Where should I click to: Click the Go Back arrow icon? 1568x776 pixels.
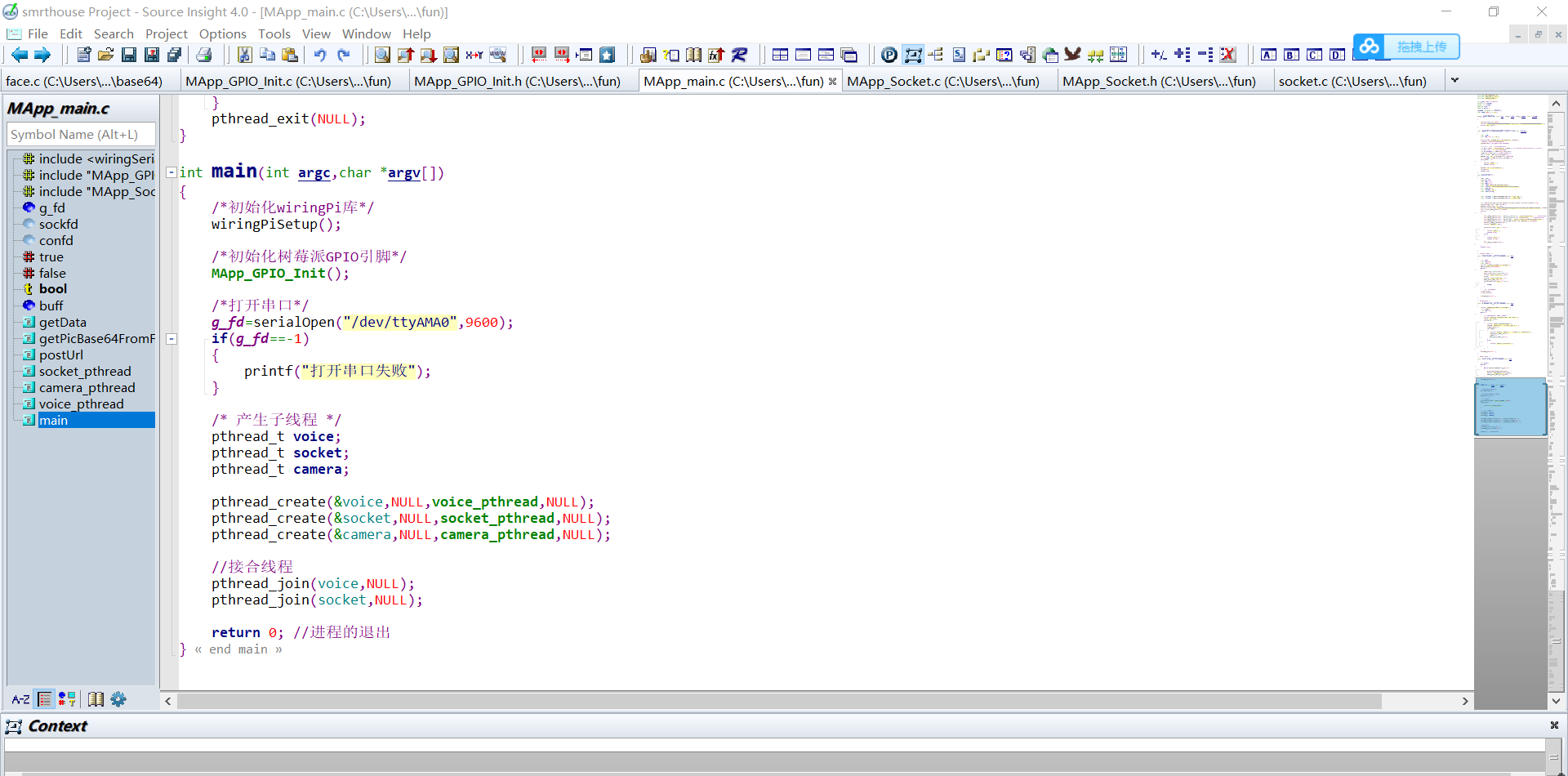(x=20, y=55)
